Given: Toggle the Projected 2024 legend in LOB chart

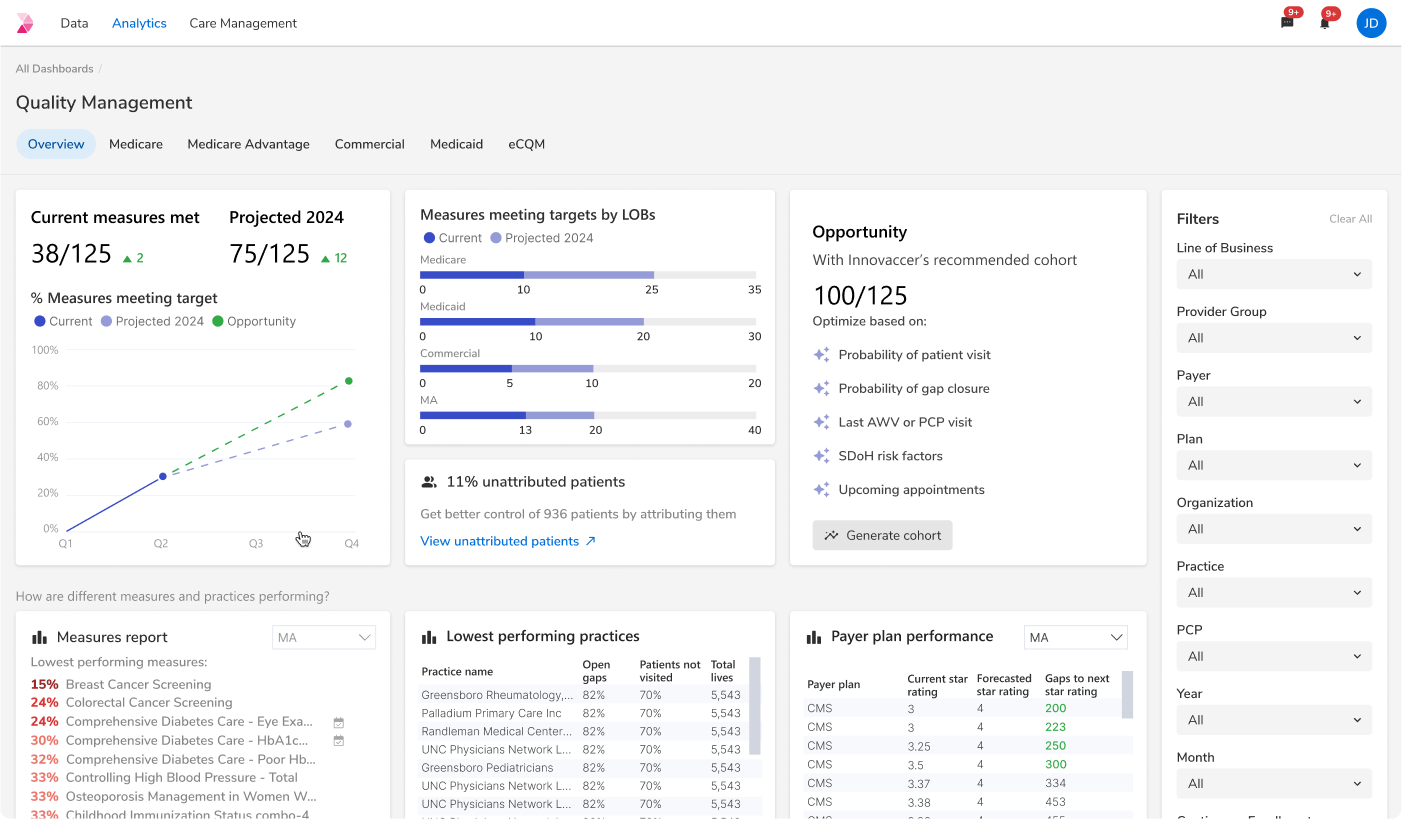Looking at the screenshot, I should pyautogui.click(x=541, y=238).
